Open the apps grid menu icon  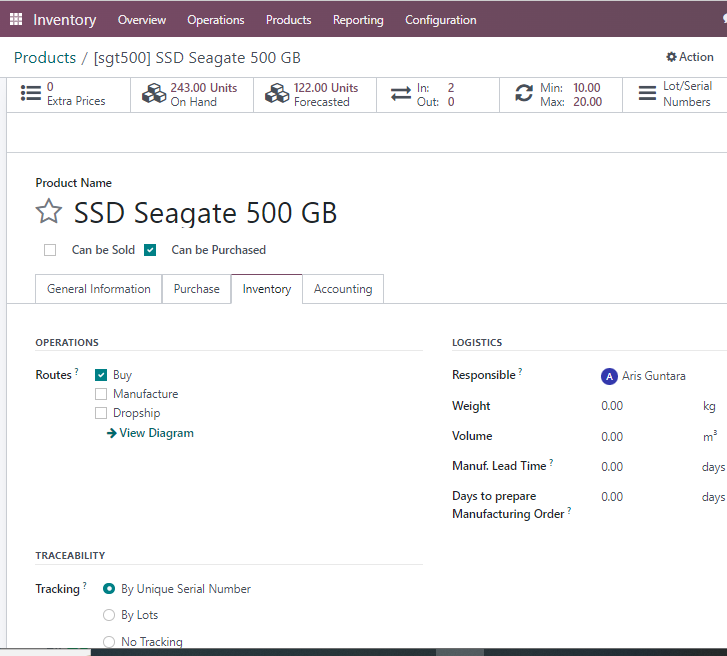click(16, 19)
